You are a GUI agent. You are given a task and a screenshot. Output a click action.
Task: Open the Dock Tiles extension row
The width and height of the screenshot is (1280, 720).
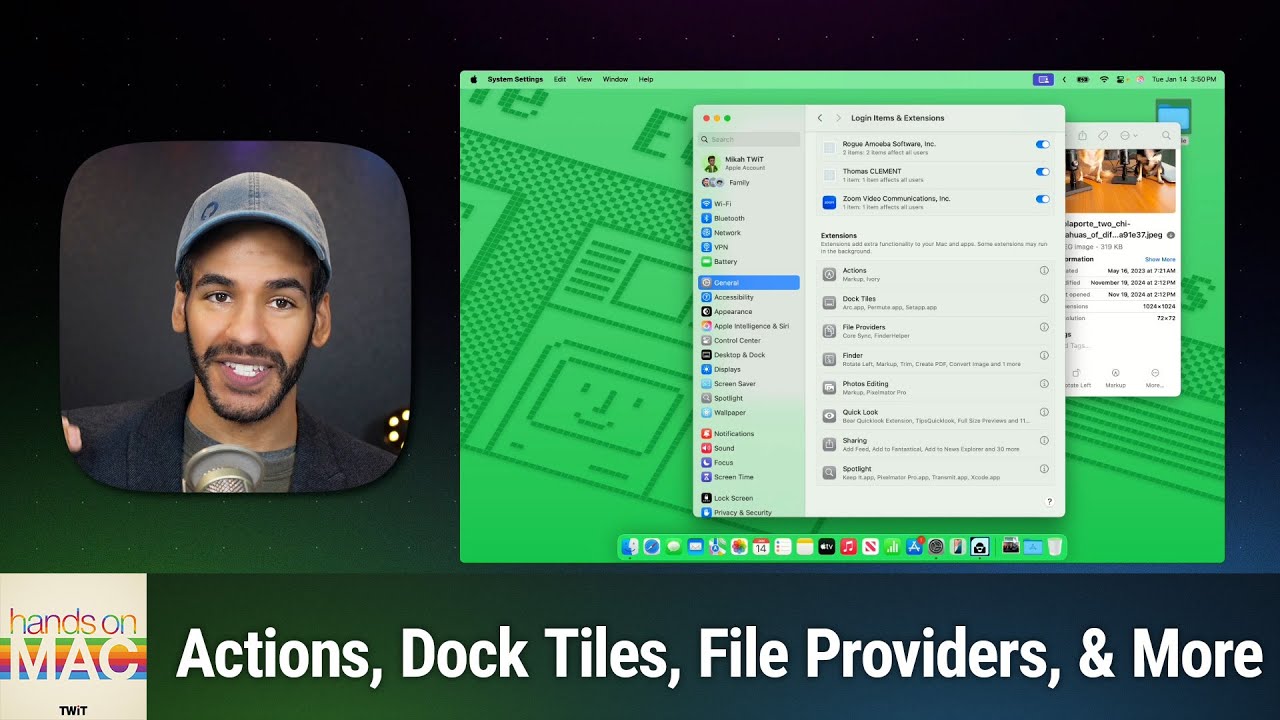935,302
